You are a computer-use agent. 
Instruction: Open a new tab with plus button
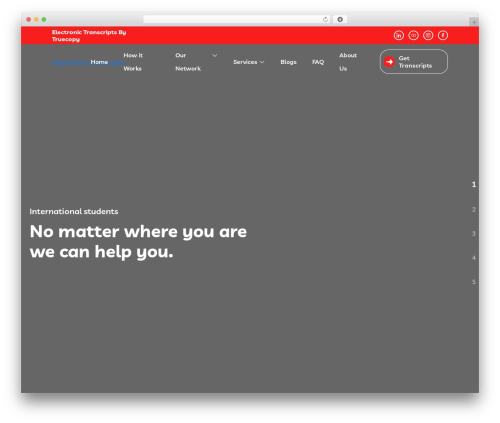click(x=474, y=22)
